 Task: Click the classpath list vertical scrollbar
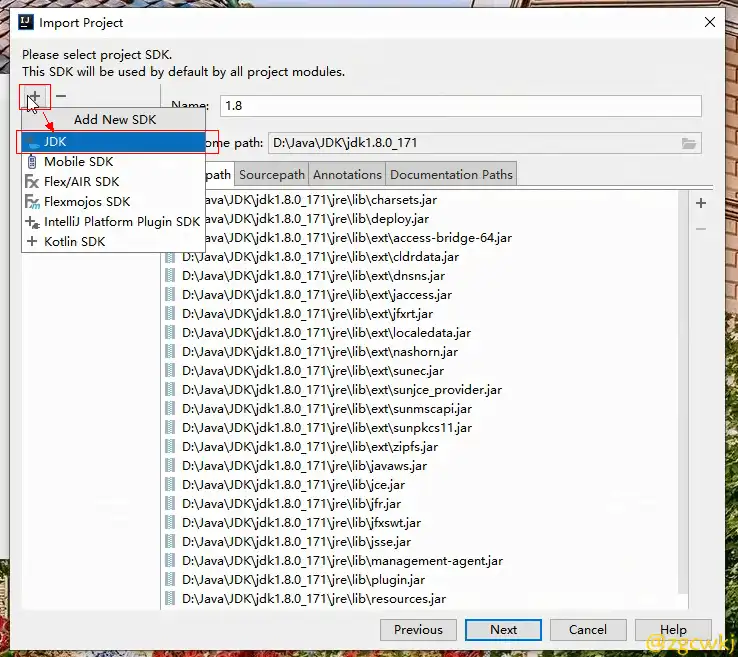pos(684,392)
